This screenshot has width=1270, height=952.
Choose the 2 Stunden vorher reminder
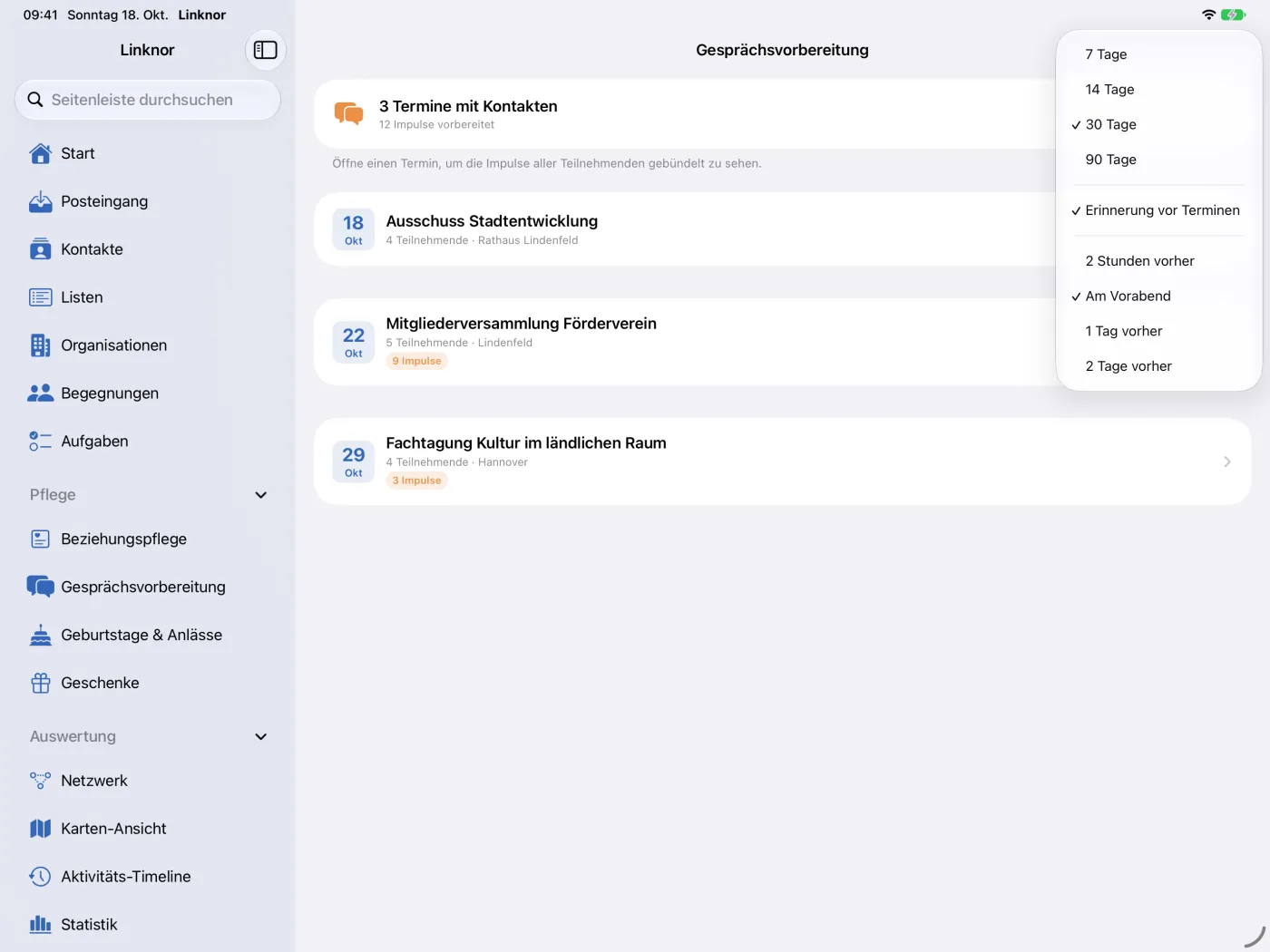(x=1159, y=261)
